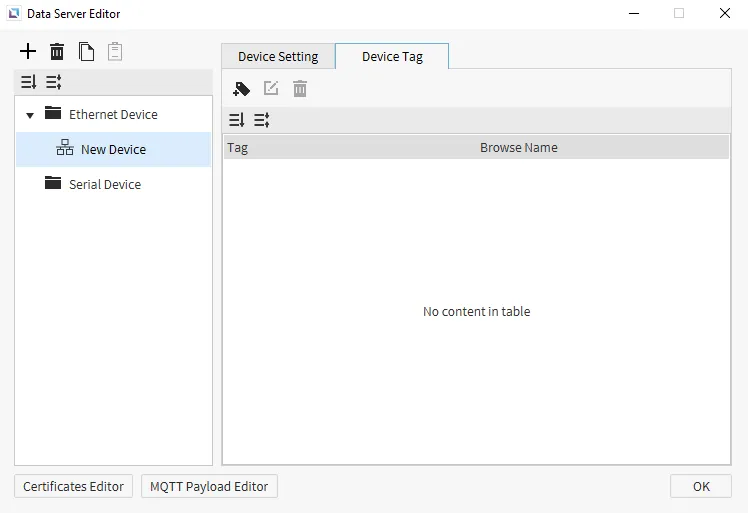This screenshot has height=513, width=748.
Task: Collapse the Ethernet Device tree node arrow
Action: (x=30, y=115)
